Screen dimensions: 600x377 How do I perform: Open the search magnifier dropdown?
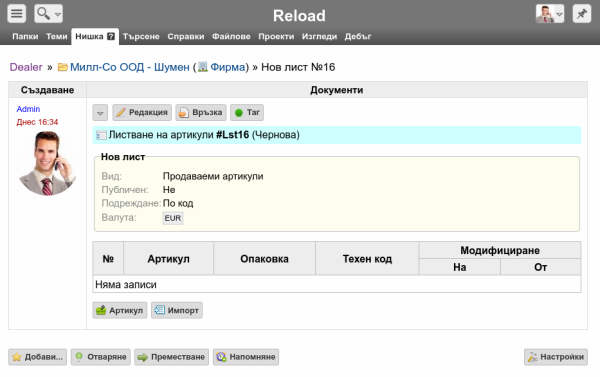tap(49, 14)
